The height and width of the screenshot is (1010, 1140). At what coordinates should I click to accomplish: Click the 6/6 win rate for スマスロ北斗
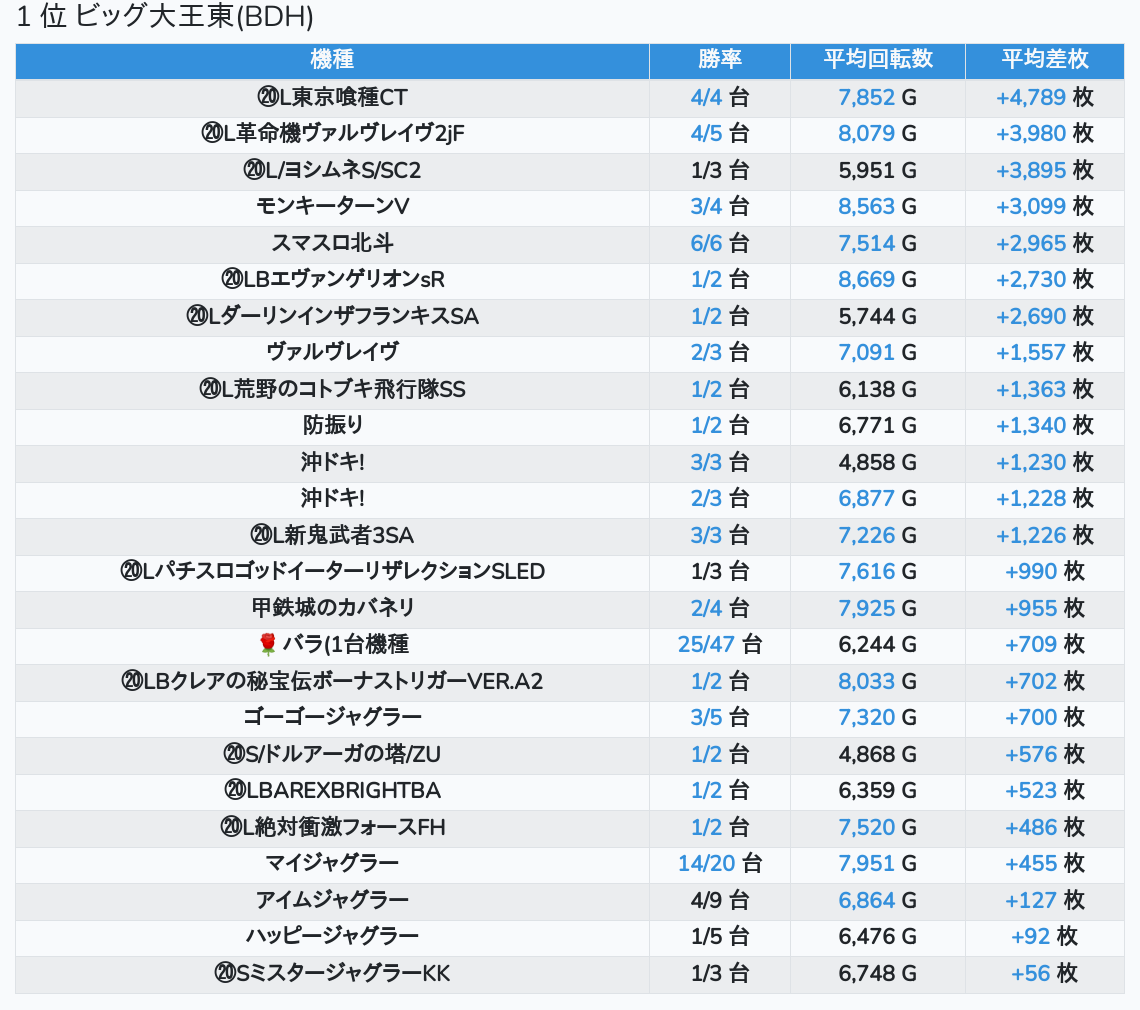coord(706,243)
